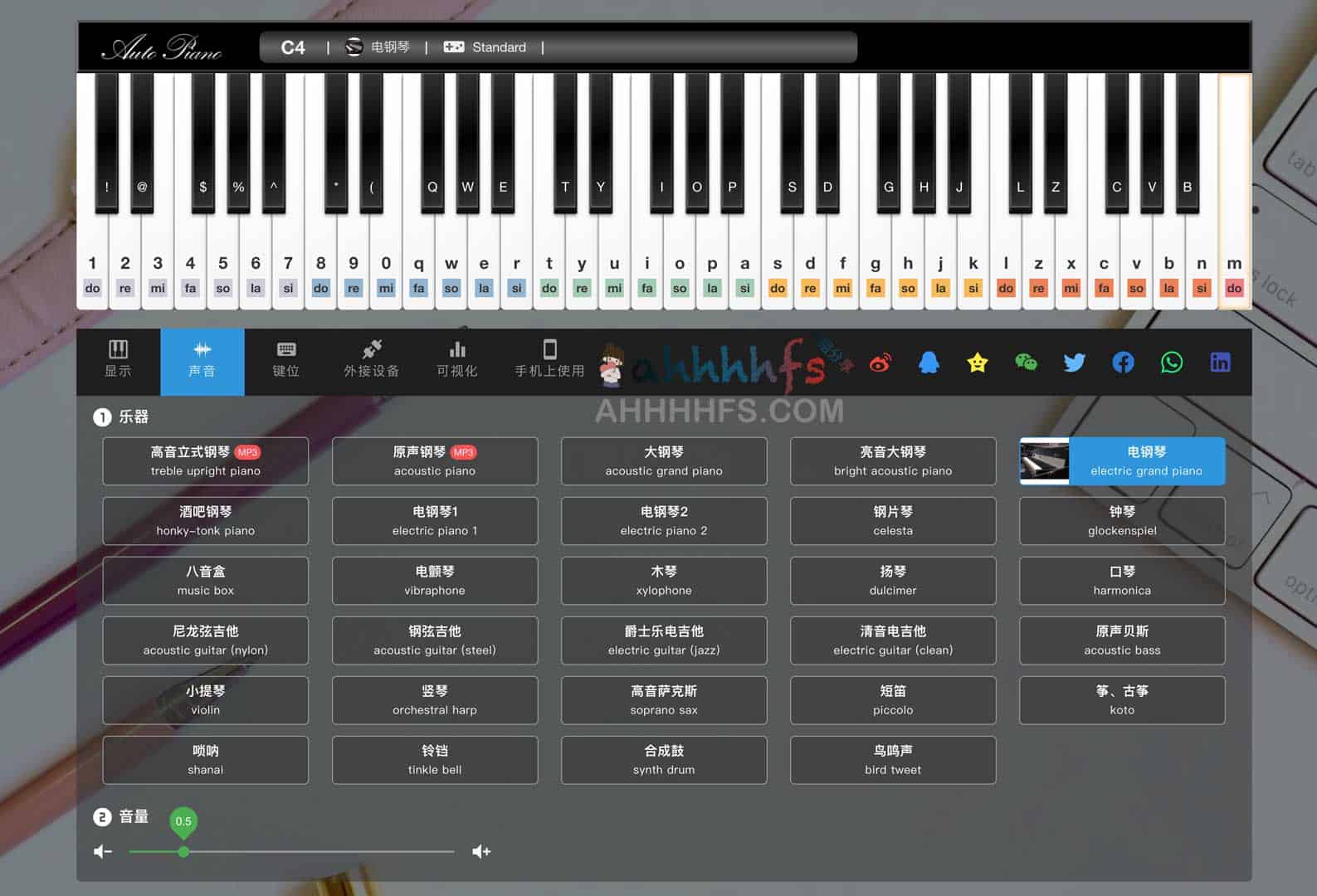Click the volume slider track
1317x896 pixels.
coord(291,851)
